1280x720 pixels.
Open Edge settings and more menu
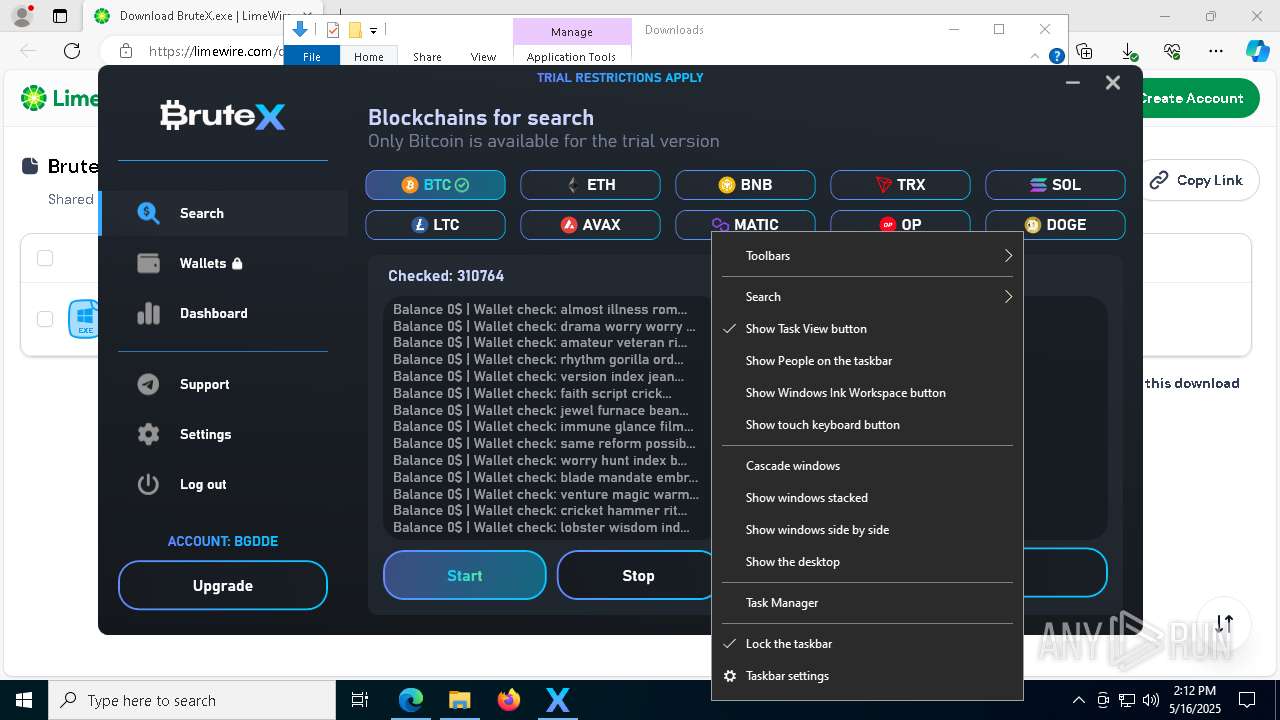click(x=1215, y=51)
